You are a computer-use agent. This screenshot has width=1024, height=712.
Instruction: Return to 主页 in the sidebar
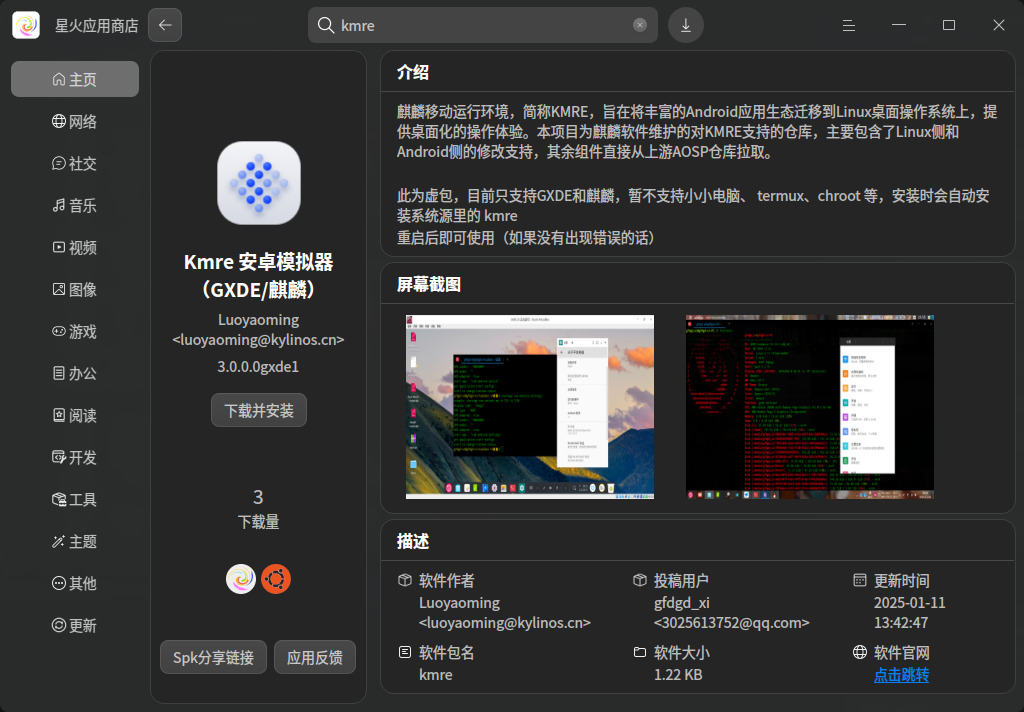(74, 79)
